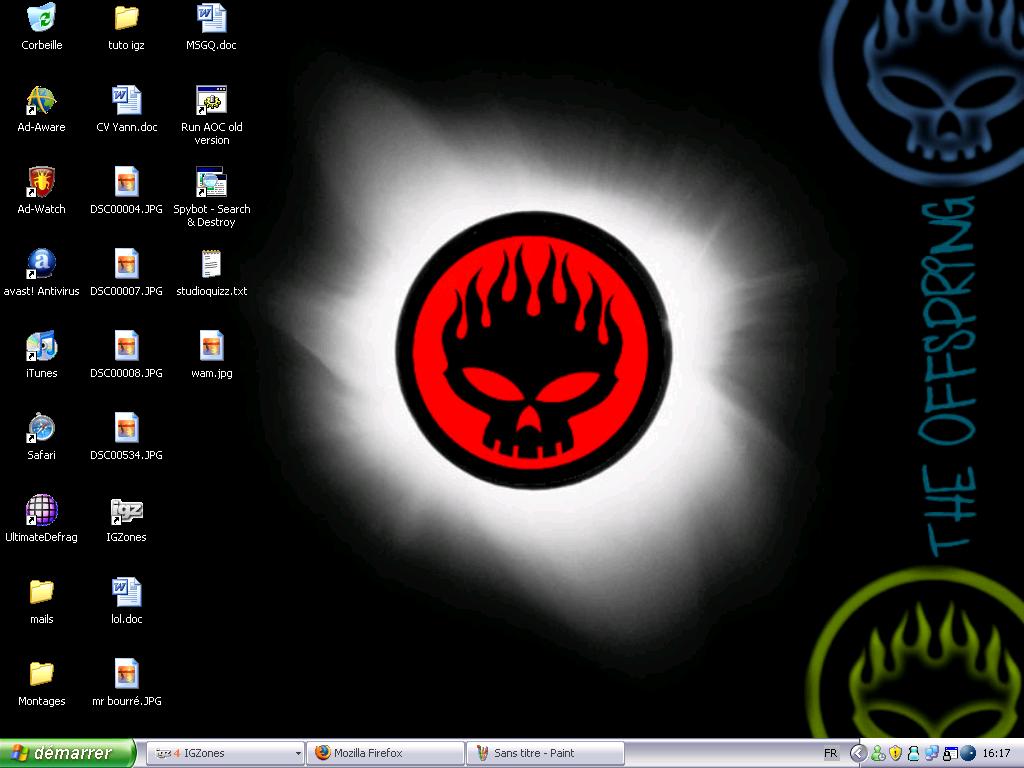Click the 16:17 system clock
Image resolution: width=1024 pixels, height=768 pixels.
point(996,753)
